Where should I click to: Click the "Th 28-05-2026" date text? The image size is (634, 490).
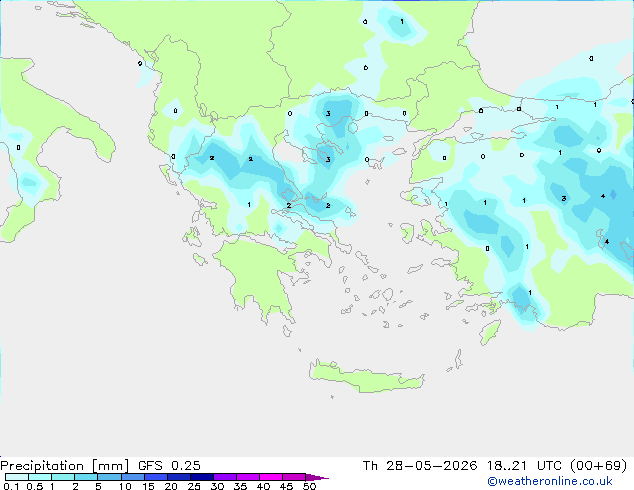(x=420, y=466)
